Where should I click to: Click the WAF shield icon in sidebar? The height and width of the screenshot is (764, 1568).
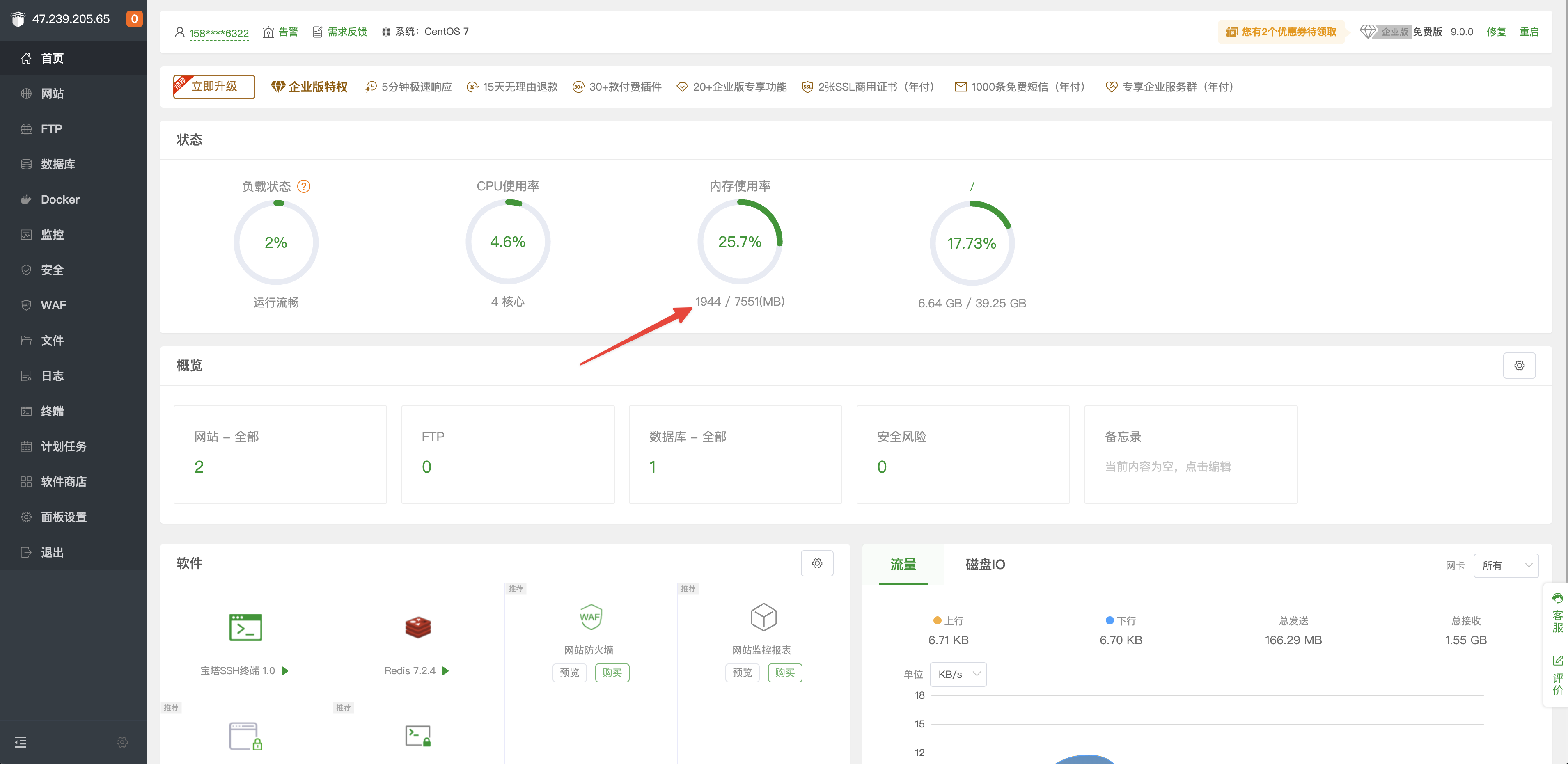coord(26,305)
